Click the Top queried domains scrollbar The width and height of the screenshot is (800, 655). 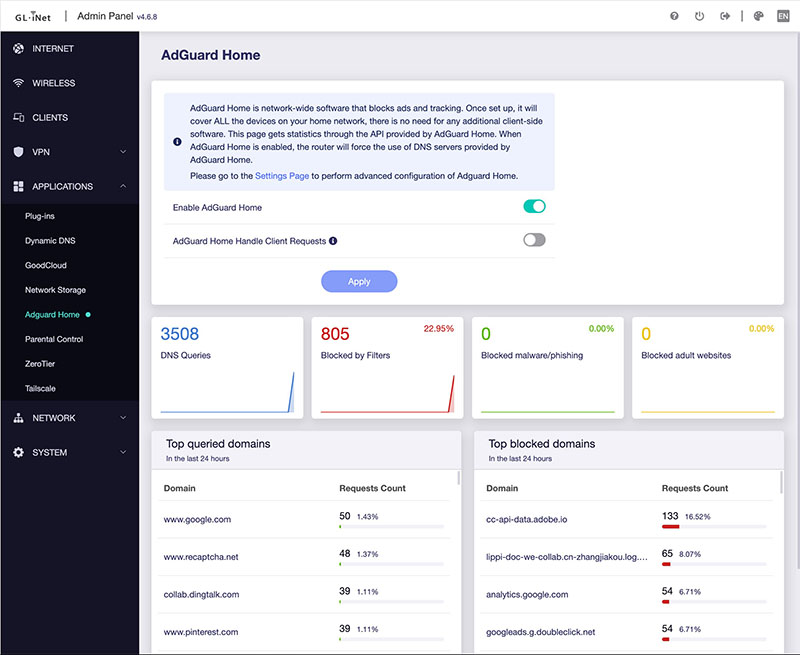[458, 478]
